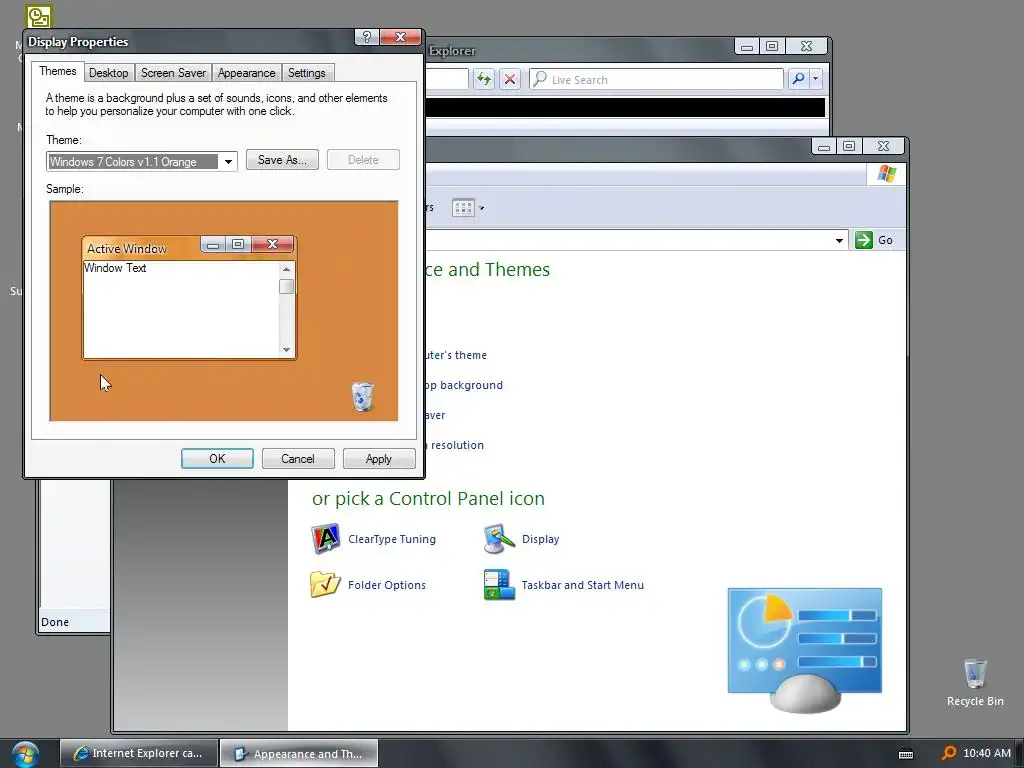Click the screen resolution task link
Screen dimensions: 1024x768
[x=455, y=445]
